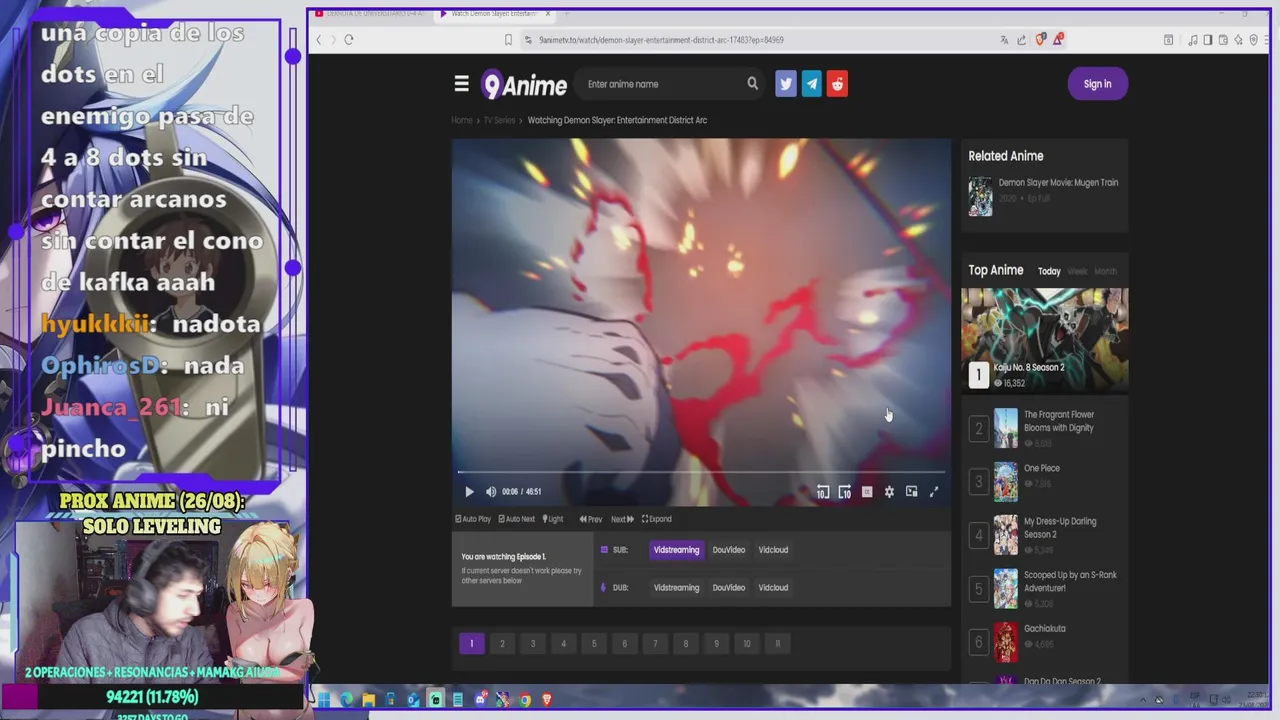The height and width of the screenshot is (720, 1280).
Task: Open The Fragrant Flower Blooms with Dignity
Action: [x=1059, y=421]
